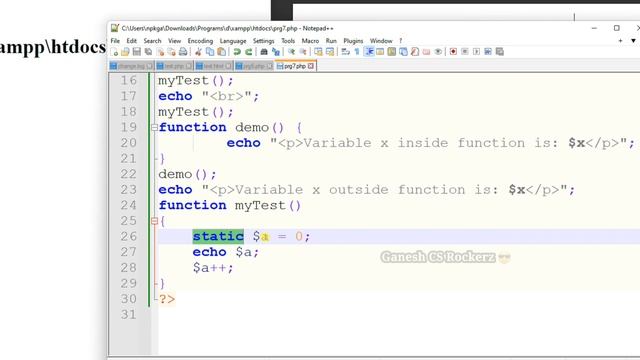This screenshot has width=640, height=360.
Task: Open the Macro menu
Action: [310, 41]
